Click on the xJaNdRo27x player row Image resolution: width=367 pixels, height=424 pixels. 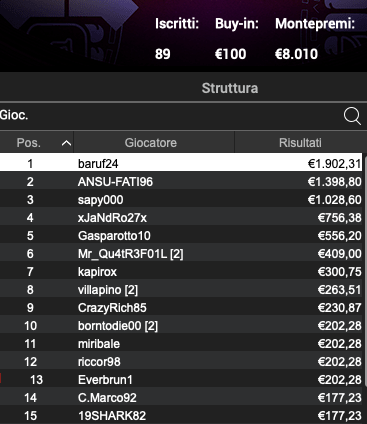[181, 218]
